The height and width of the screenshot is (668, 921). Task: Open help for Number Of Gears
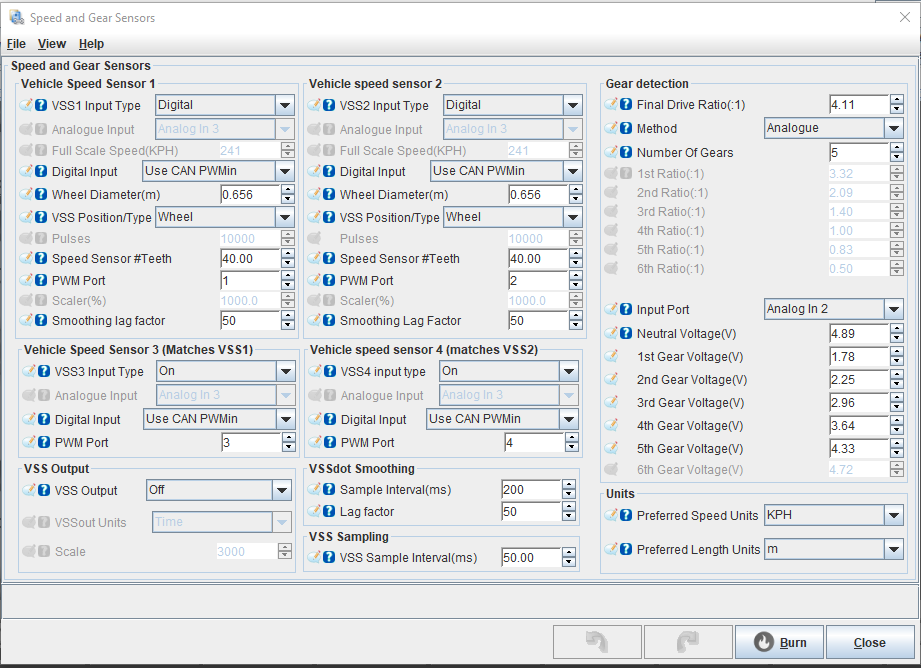tap(626, 153)
